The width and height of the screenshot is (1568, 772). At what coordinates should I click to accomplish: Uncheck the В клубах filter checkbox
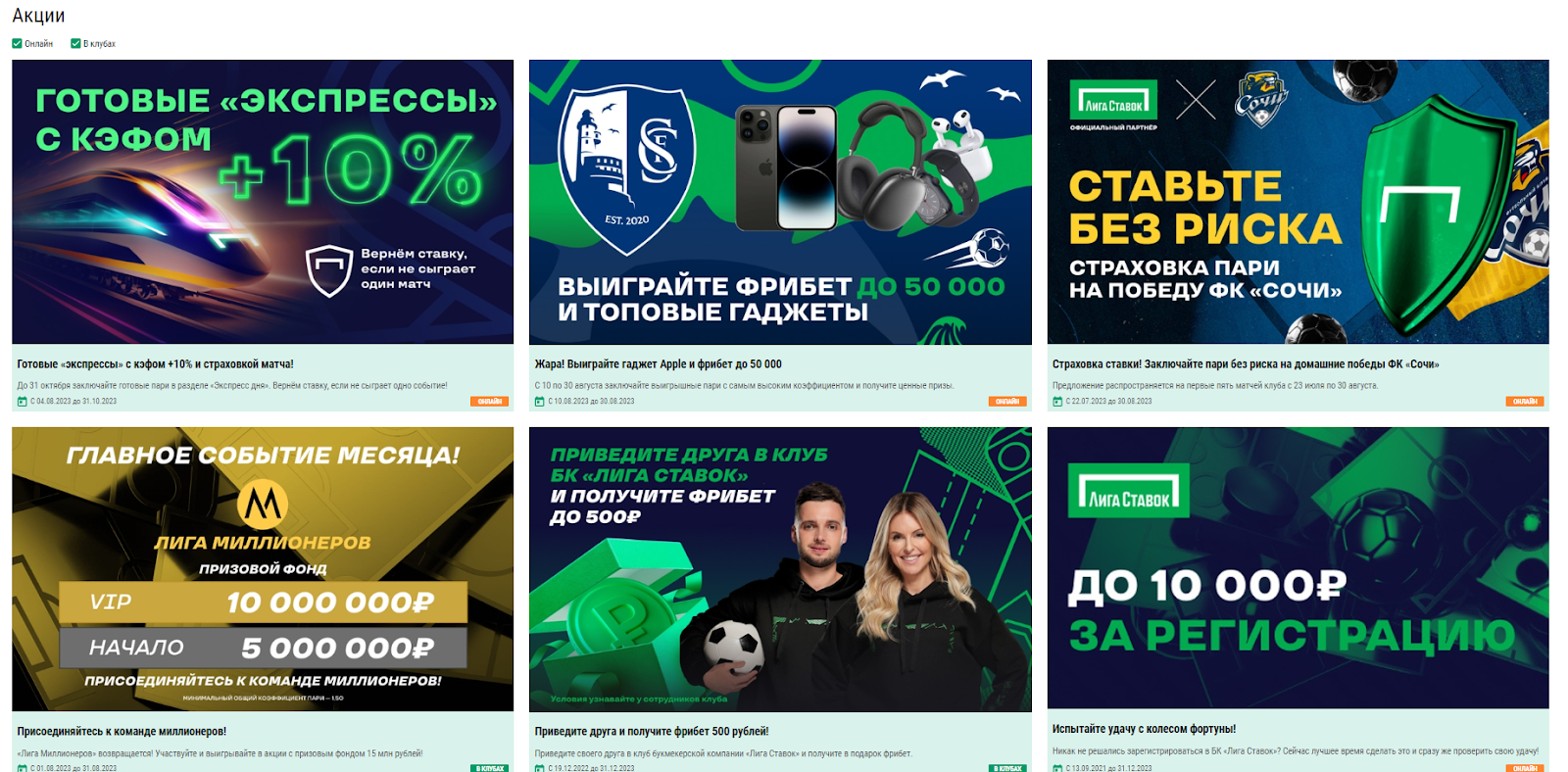[75, 43]
